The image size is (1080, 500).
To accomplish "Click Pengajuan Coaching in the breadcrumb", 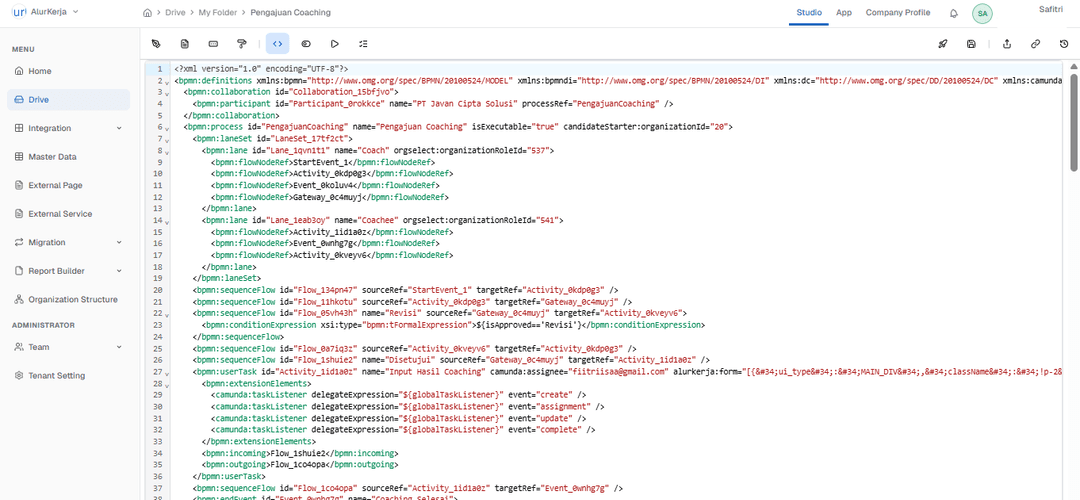I will [290, 12].
